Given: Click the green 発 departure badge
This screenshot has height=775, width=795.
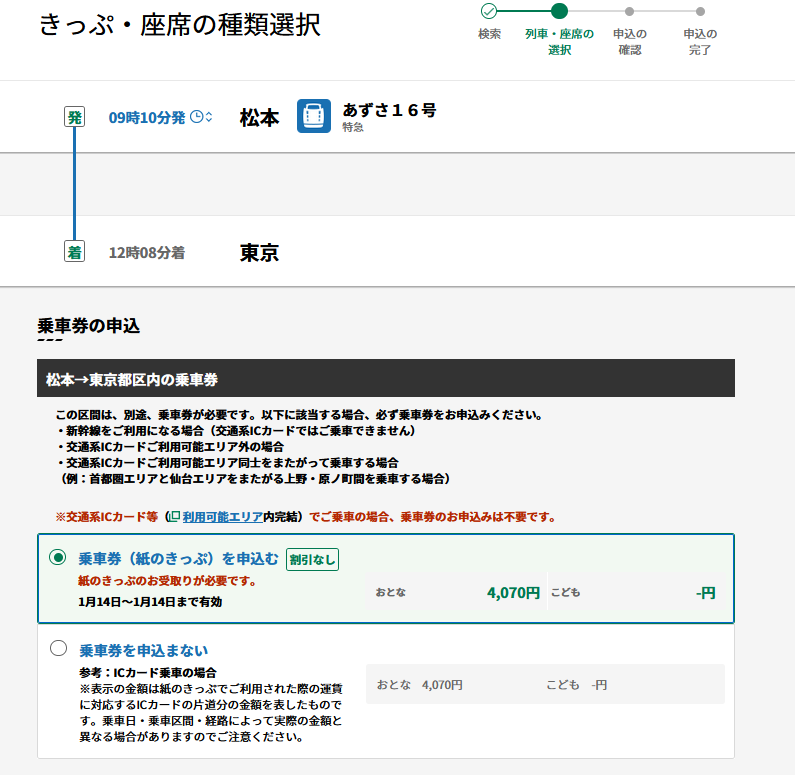Looking at the screenshot, I should [75, 117].
